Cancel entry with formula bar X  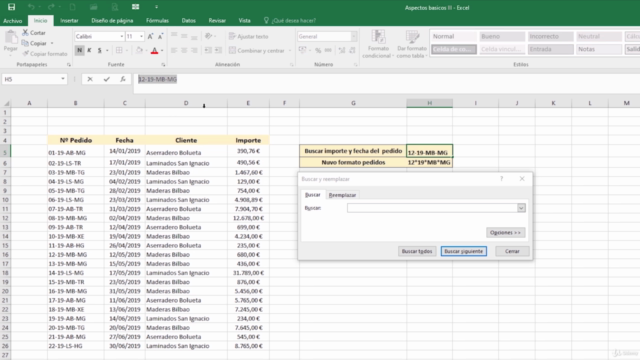coord(90,79)
